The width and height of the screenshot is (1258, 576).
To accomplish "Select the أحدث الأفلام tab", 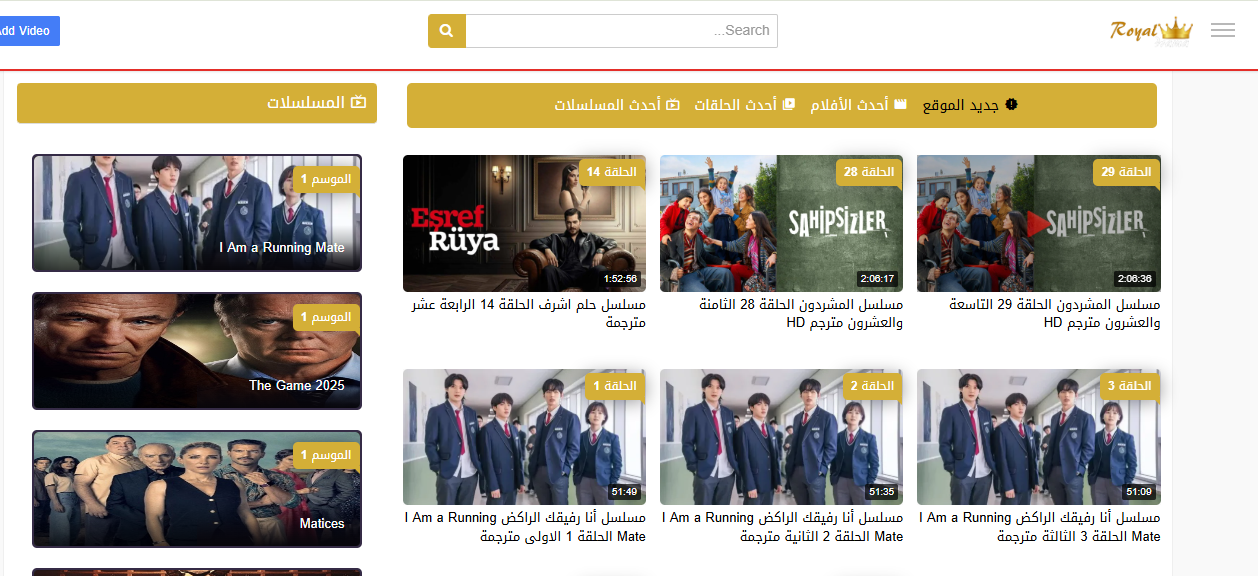I will 859,105.
